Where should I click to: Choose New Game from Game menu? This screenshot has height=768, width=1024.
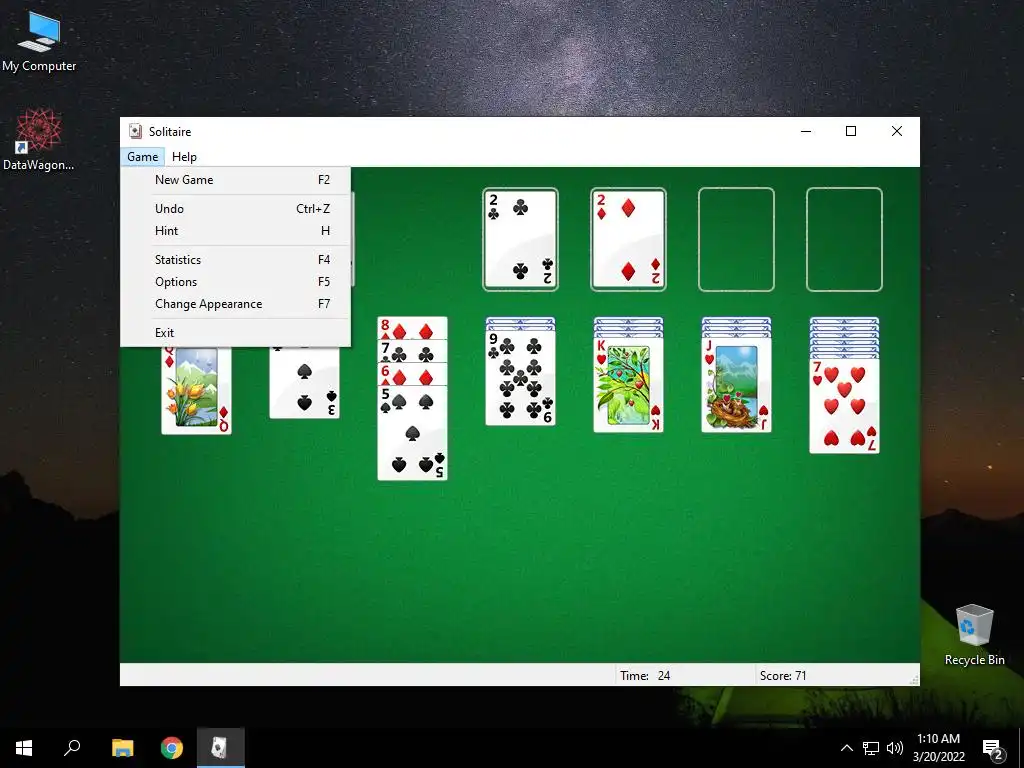(x=236, y=180)
